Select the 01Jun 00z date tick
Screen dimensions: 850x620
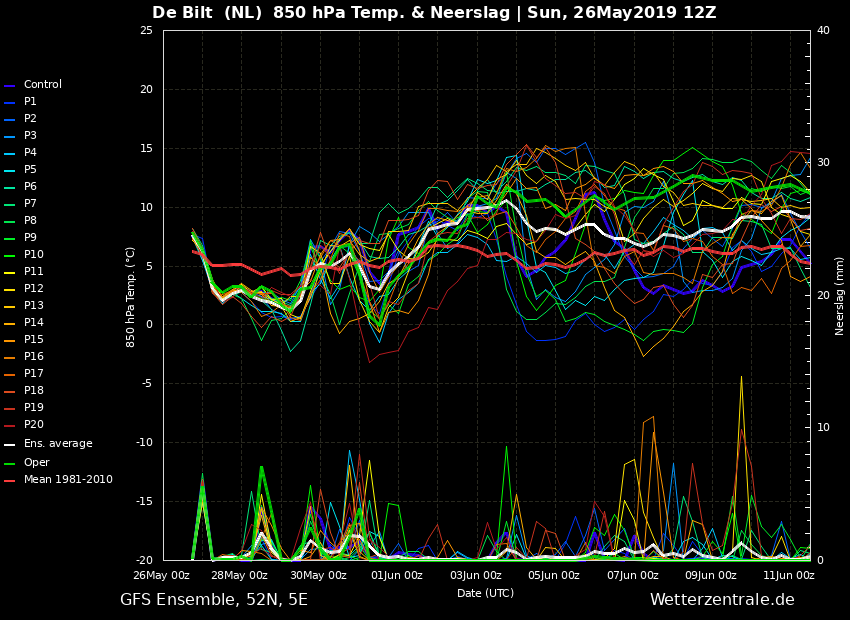click(397, 575)
